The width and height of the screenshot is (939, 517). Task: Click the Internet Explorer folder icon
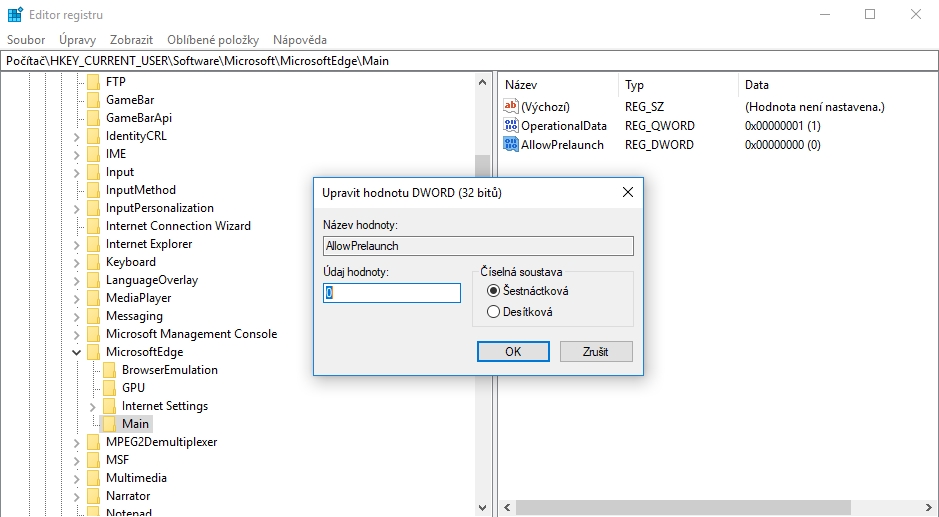point(93,244)
